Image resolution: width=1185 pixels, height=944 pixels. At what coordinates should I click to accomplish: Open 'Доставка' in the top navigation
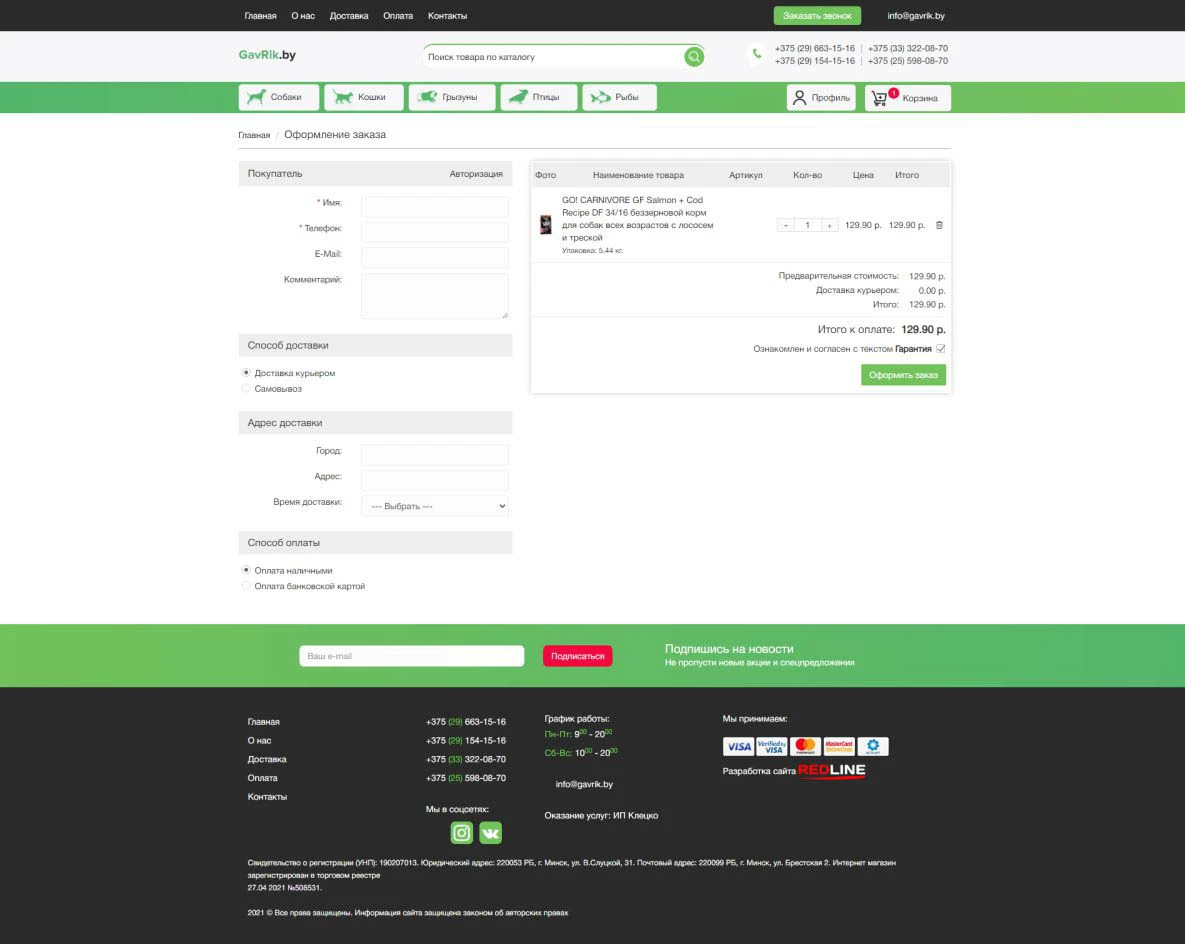(x=349, y=16)
